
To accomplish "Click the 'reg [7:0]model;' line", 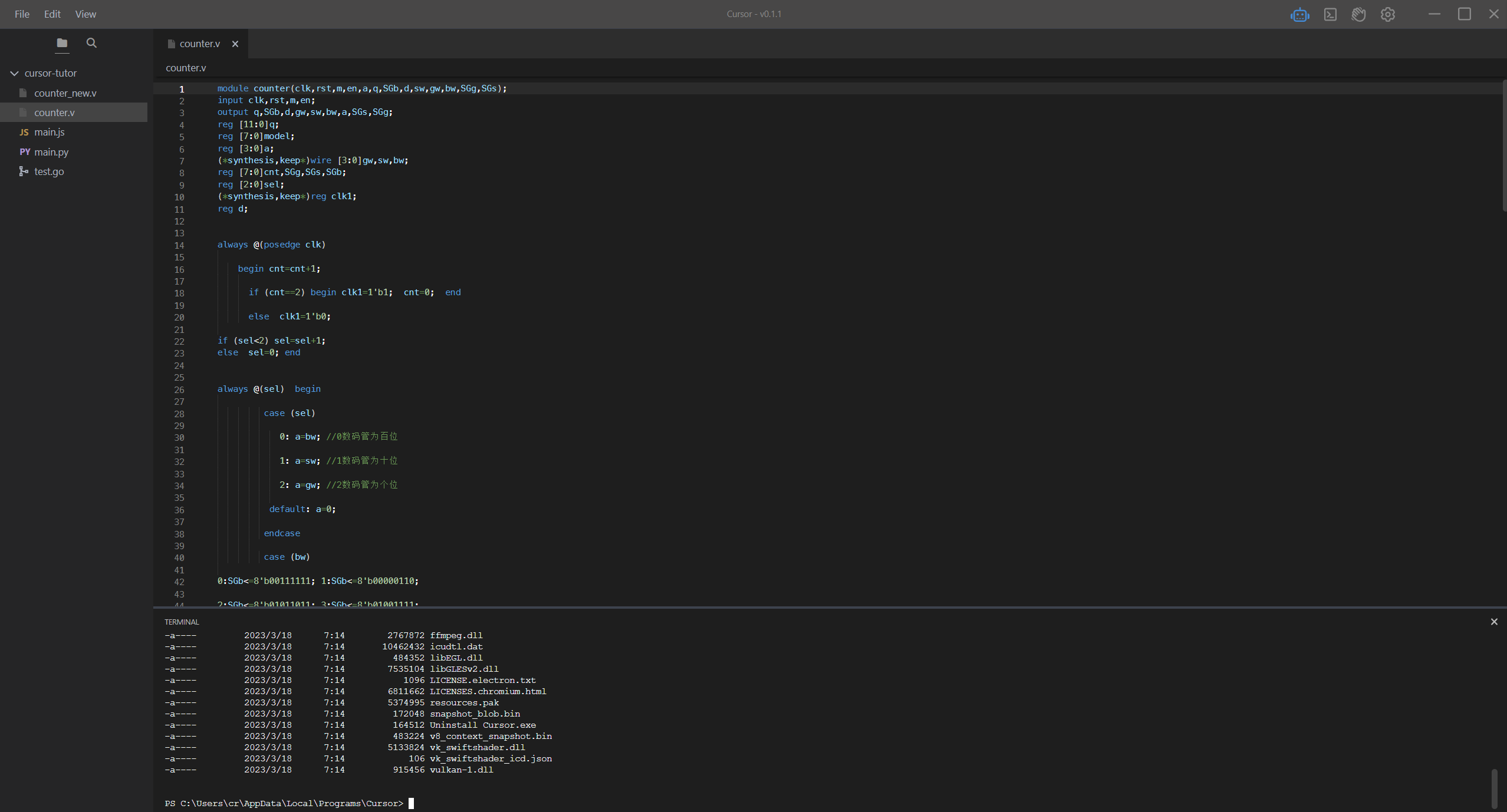I will 256,136.
